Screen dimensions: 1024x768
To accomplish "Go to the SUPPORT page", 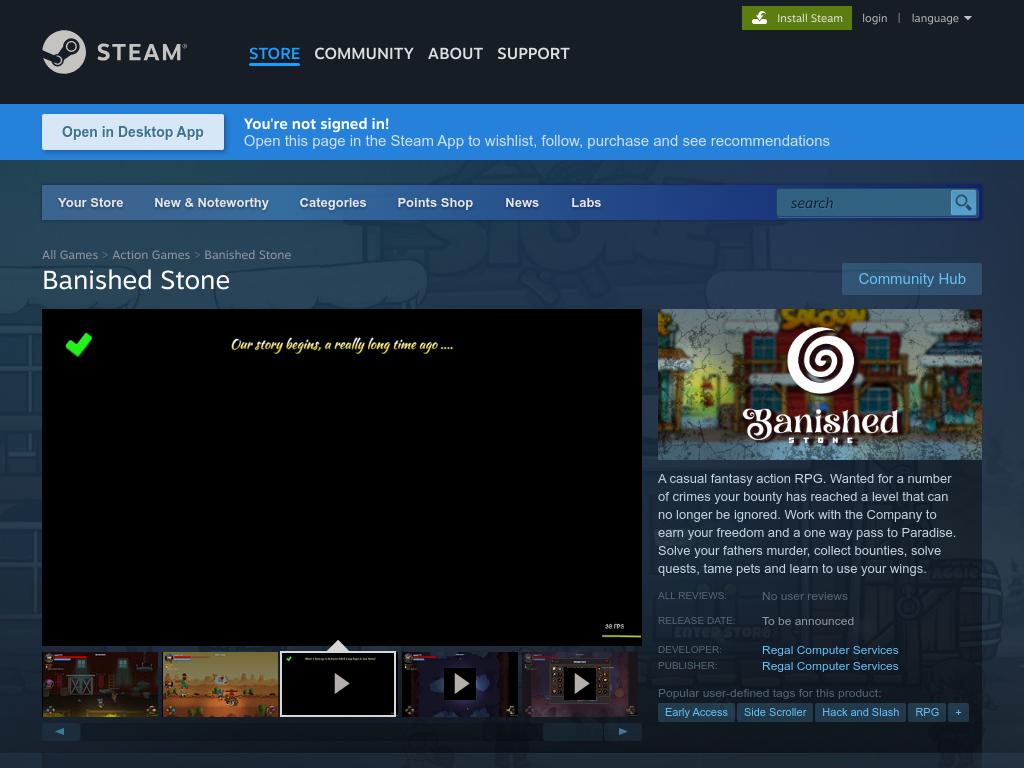I will point(533,54).
